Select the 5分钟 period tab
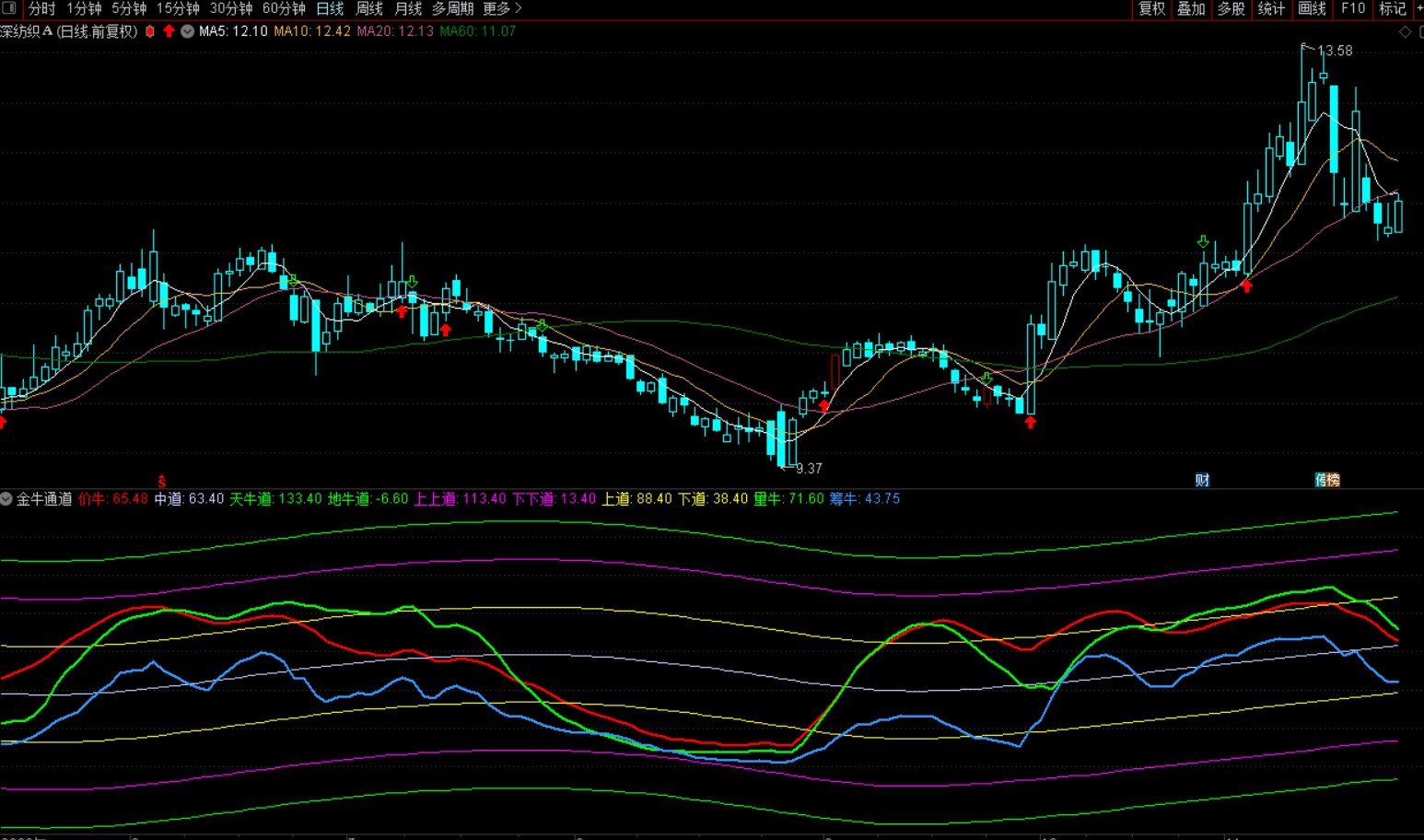Image resolution: width=1424 pixels, height=840 pixels. point(129,8)
